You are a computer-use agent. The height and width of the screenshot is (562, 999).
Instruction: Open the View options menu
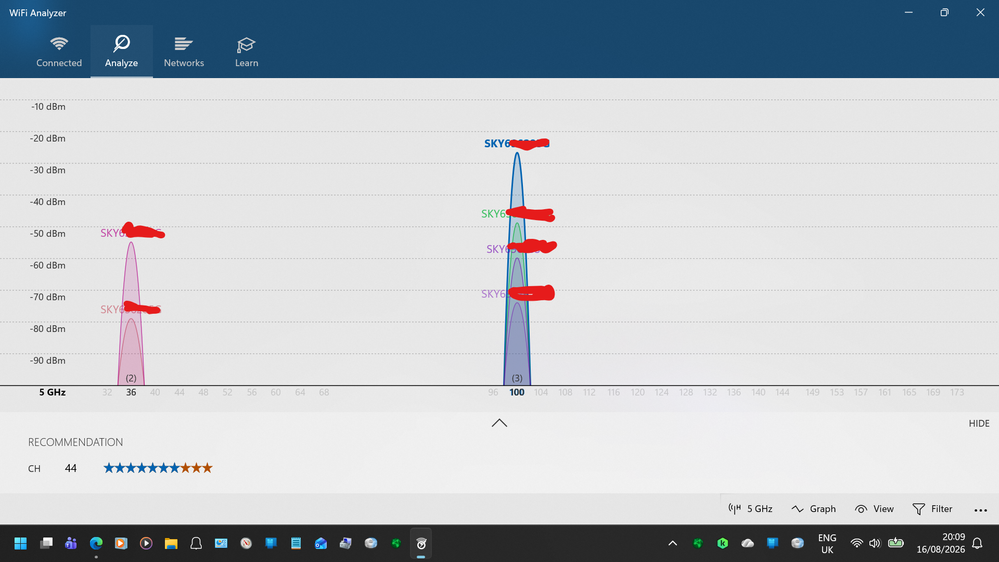[x=874, y=508]
